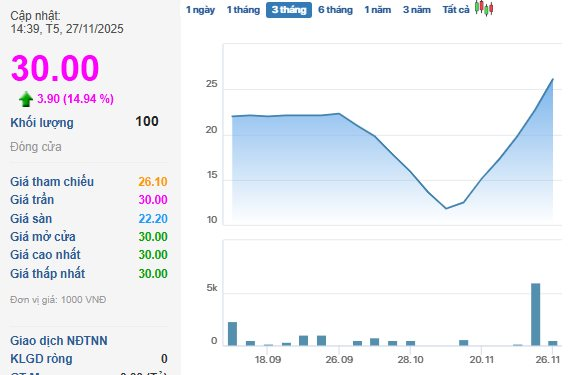
Task: Select the 6 tháng time range
Action: pos(335,10)
